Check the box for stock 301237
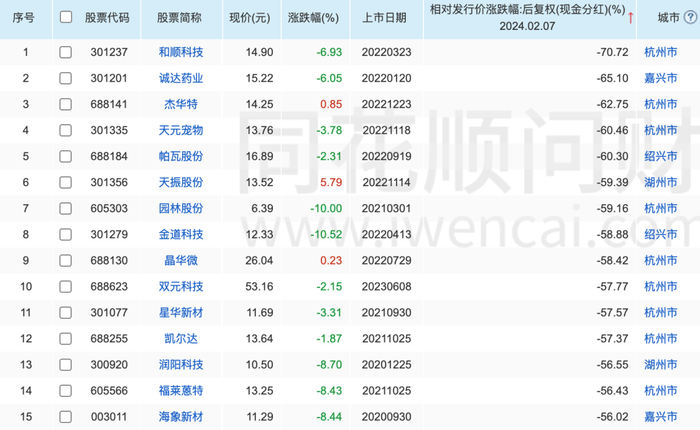 (x=66, y=52)
